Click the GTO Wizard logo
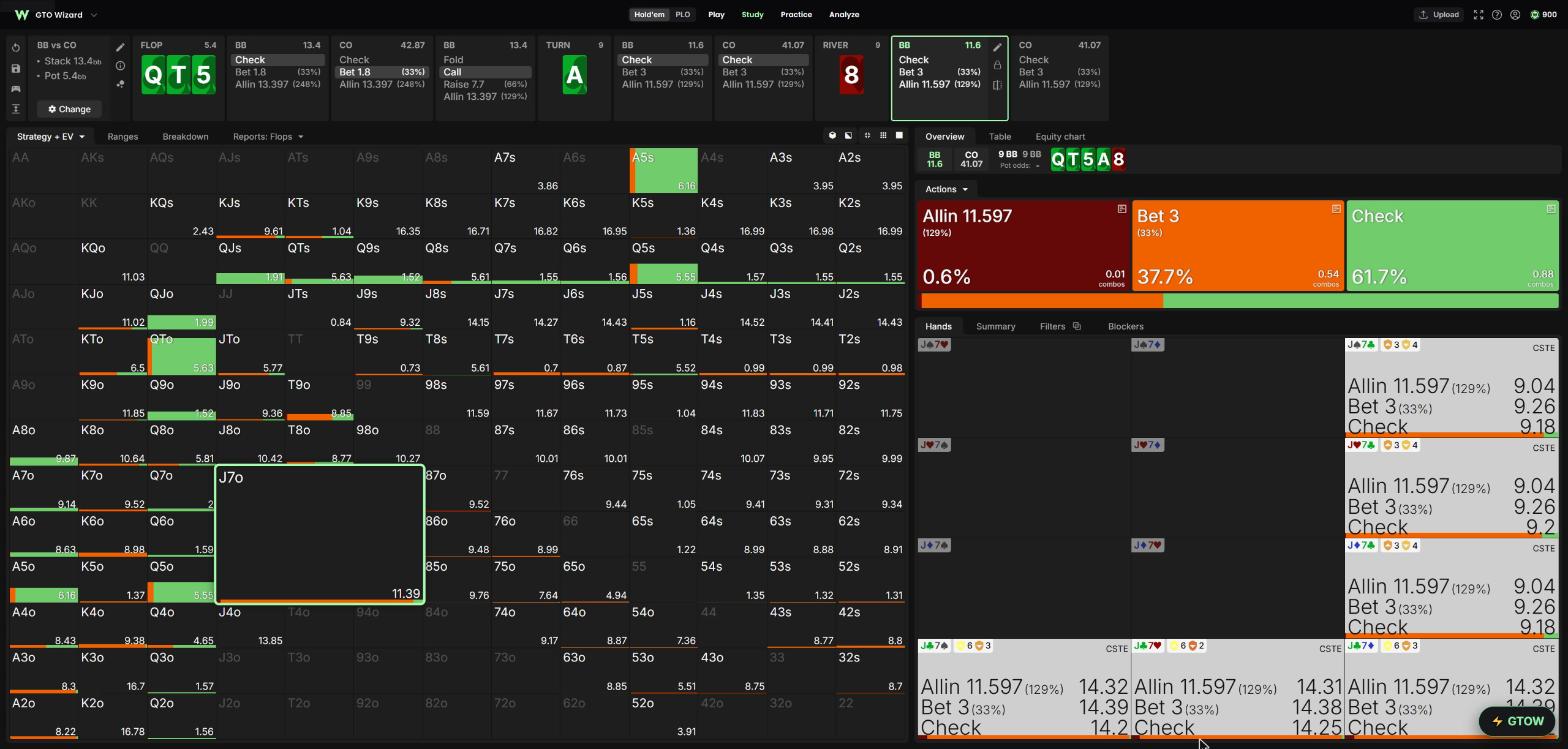 [x=22, y=15]
